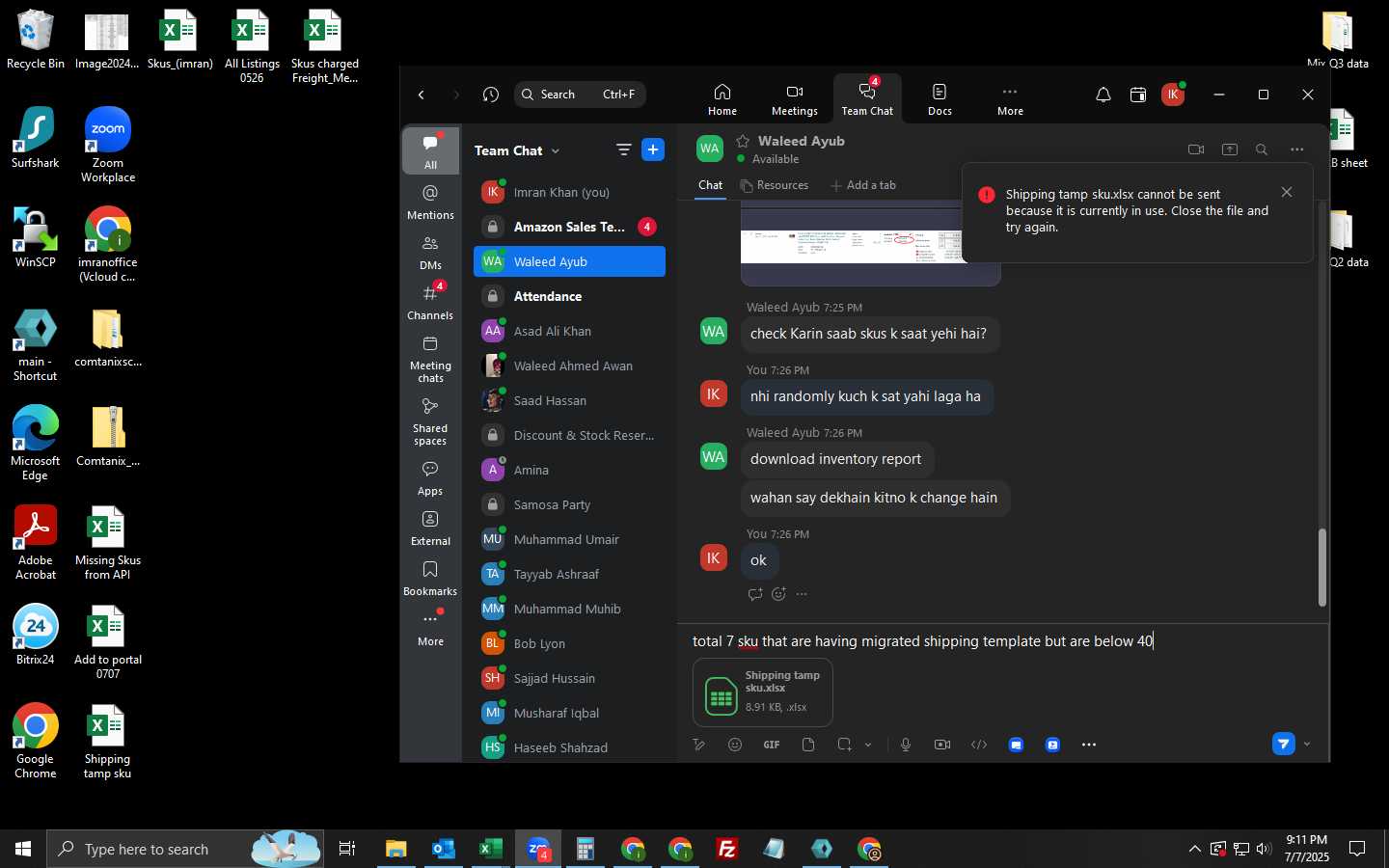Image resolution: width=1389 pixels, height=868 pixels.
Task: Click the notifications bell icon
Action: 1103,95
